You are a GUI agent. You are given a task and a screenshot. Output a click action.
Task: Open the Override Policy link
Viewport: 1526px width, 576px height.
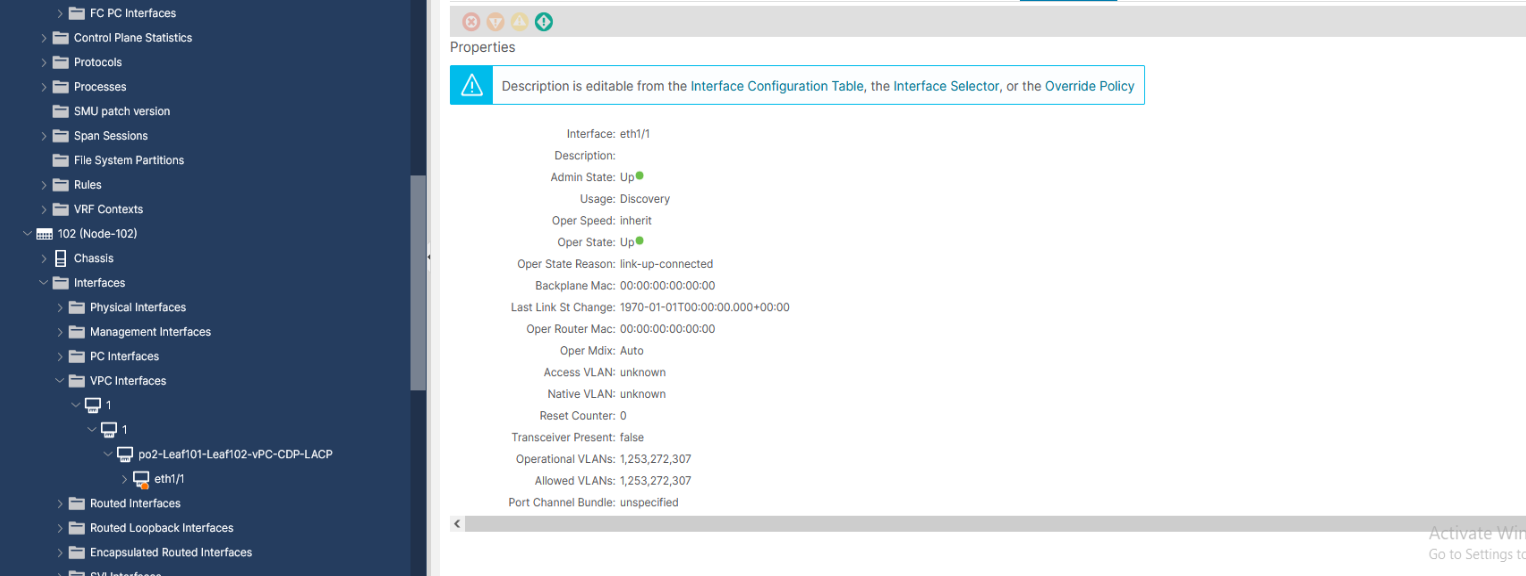tap(1088, 86)
